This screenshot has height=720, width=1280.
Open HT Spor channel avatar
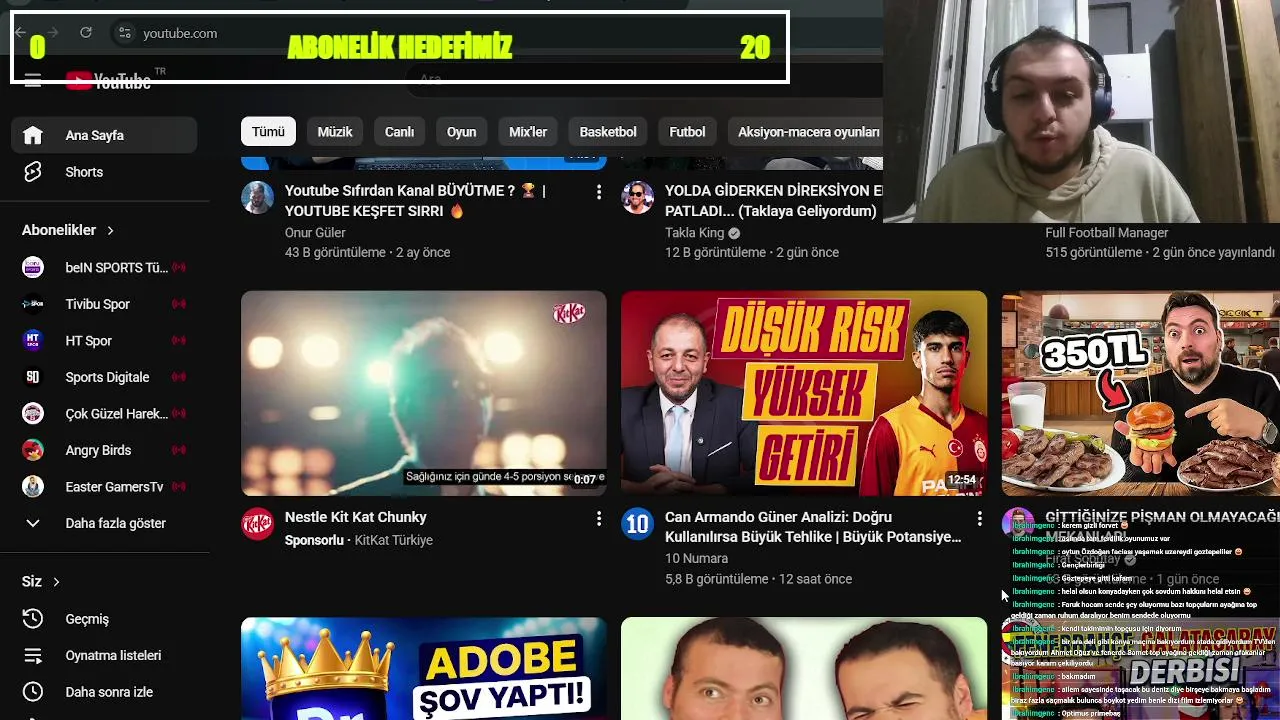pos(33,340)
